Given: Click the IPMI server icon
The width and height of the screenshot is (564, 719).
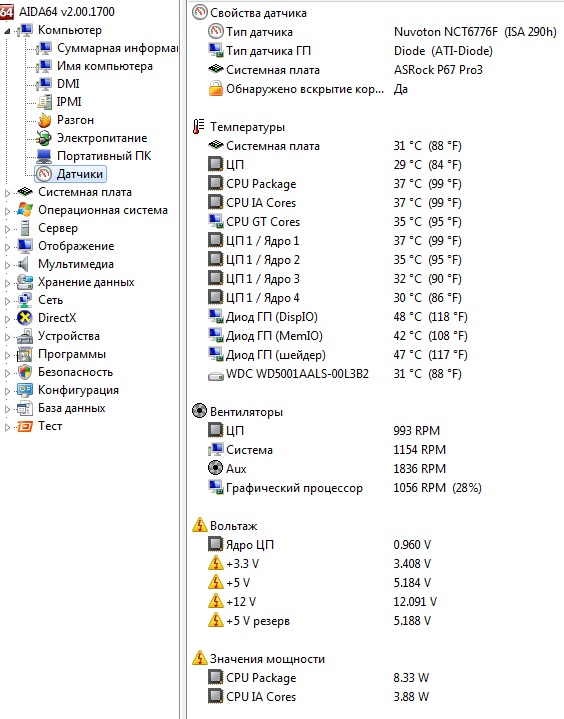Looking at the screenshot, I should coord(44,102).
